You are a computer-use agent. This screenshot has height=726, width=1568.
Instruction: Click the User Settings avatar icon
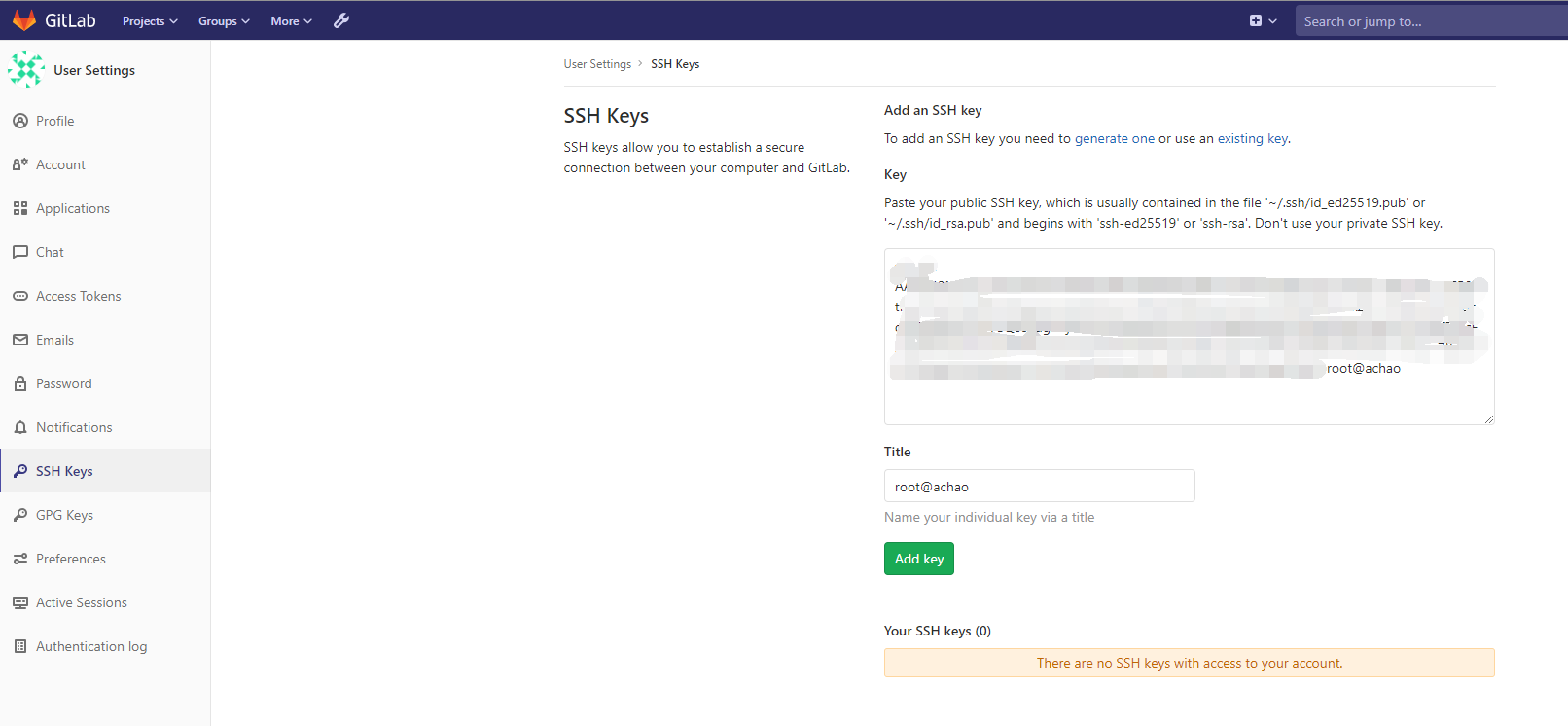pos(26,70)
